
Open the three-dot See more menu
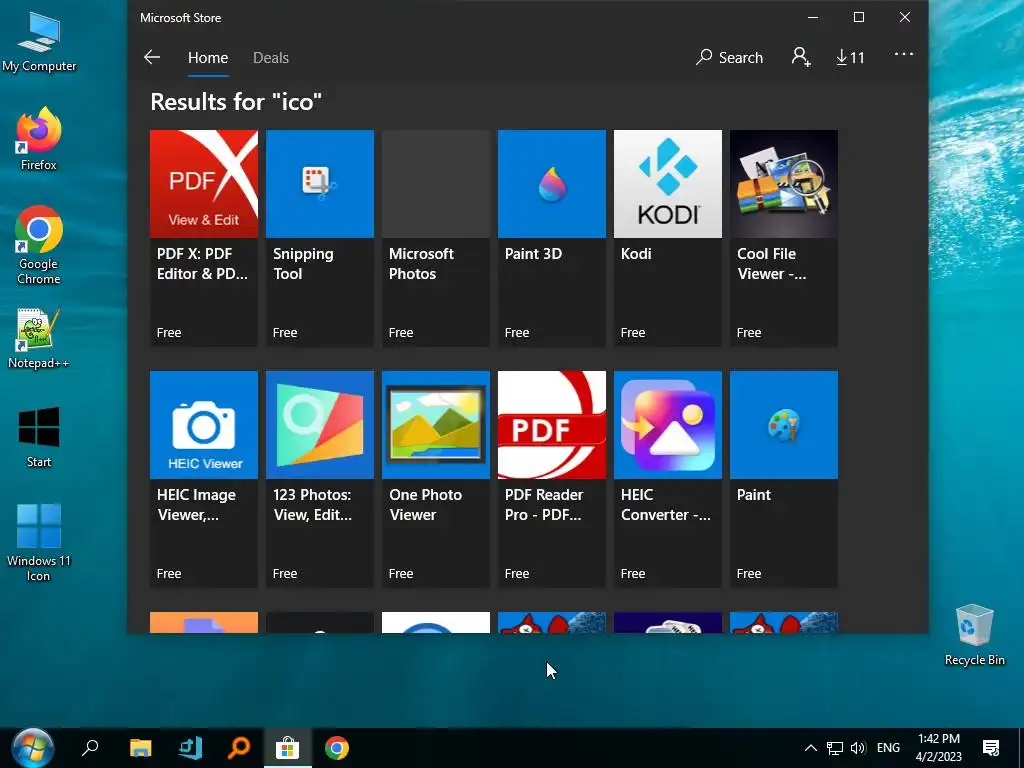904,54
